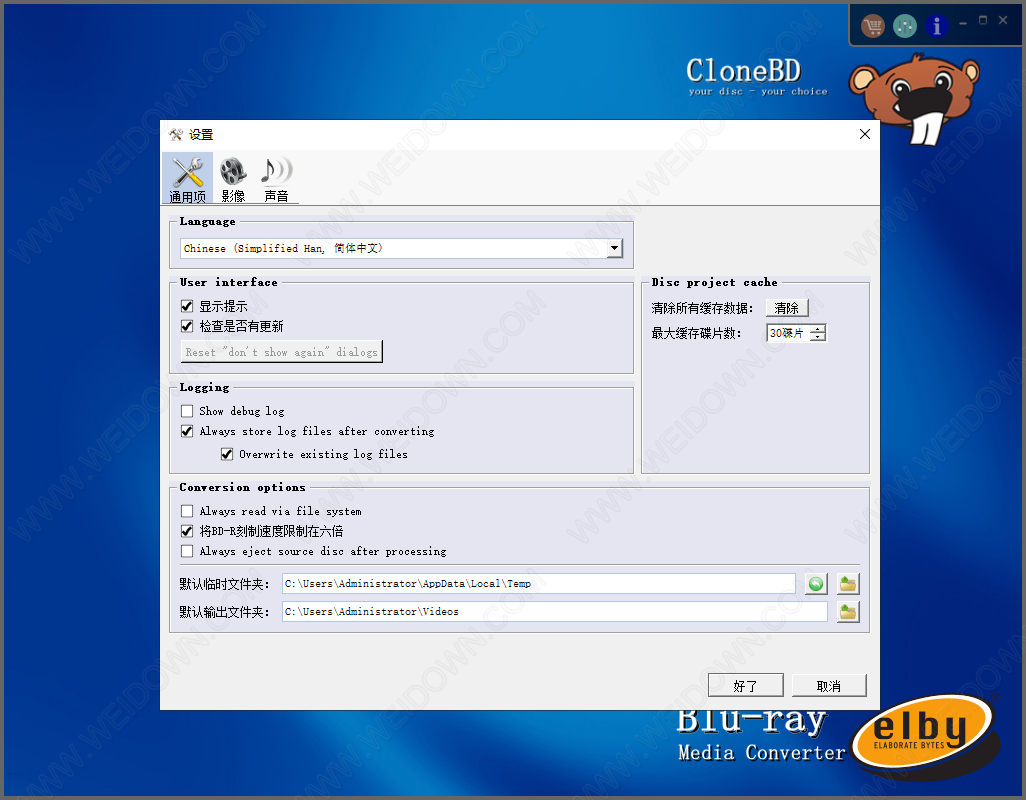Minimize the CloneBD main window
The height and width of the screenshot is (800, 1026).
point(963,22)
